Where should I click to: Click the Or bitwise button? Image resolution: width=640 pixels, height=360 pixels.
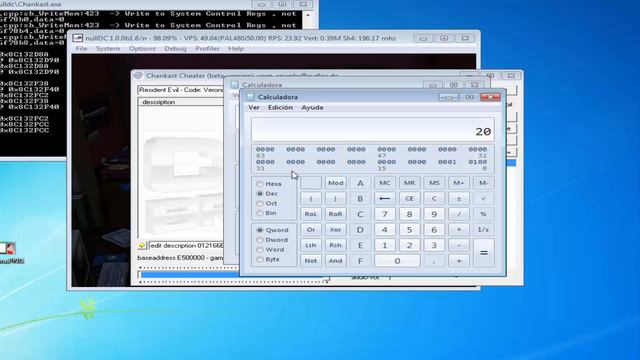click(x=311, y=229)
